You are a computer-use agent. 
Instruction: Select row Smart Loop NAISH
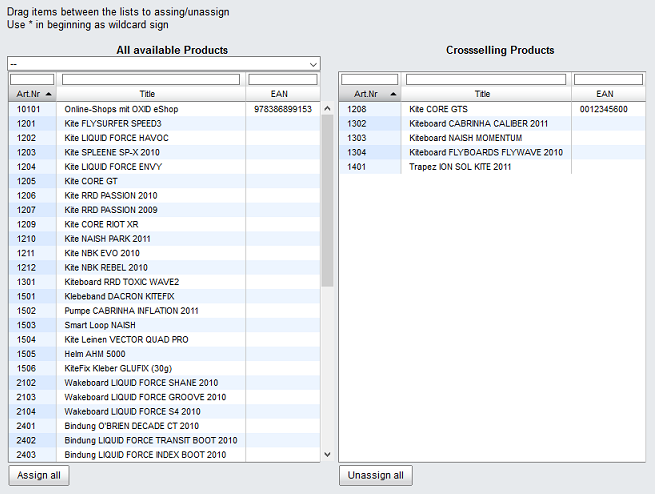point(164,325)
